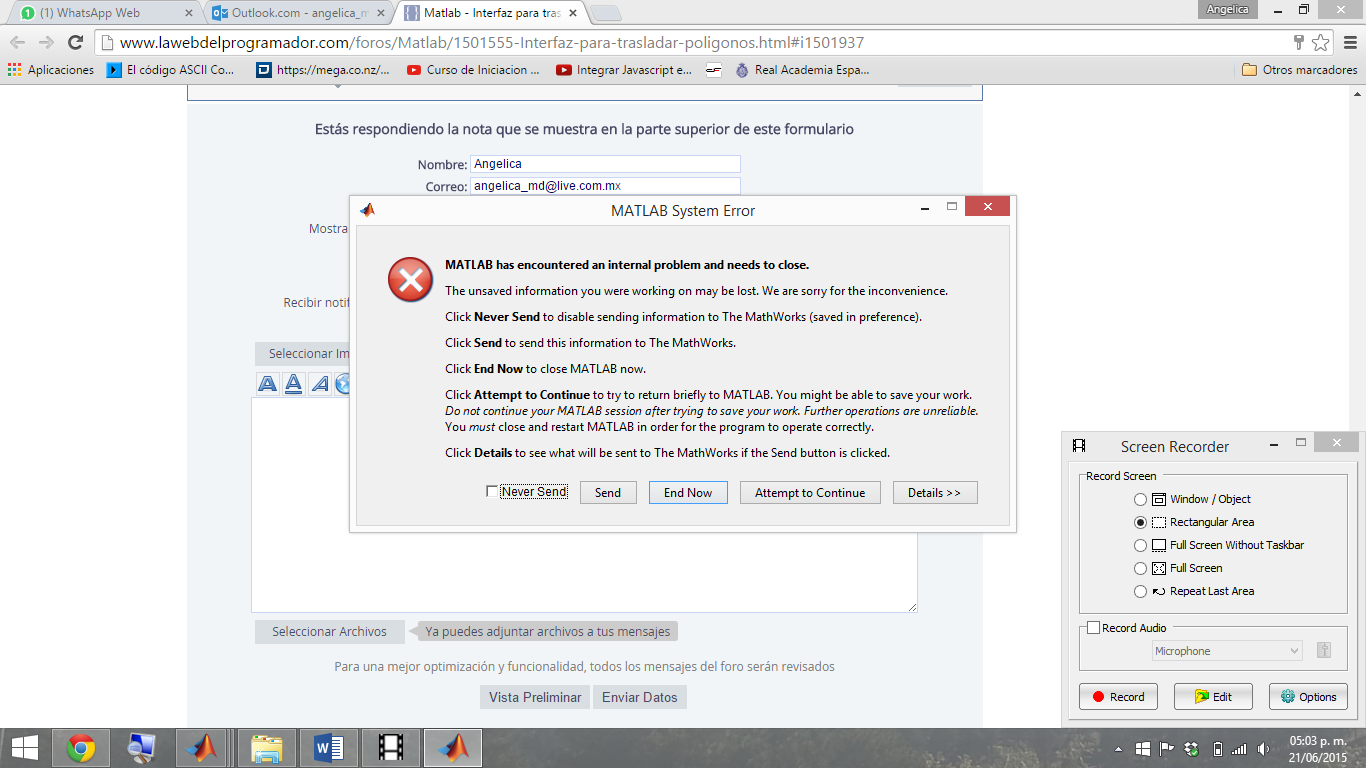
Task: Click the active MATLAB taskbar icon beside film icon
Action: 453,748
